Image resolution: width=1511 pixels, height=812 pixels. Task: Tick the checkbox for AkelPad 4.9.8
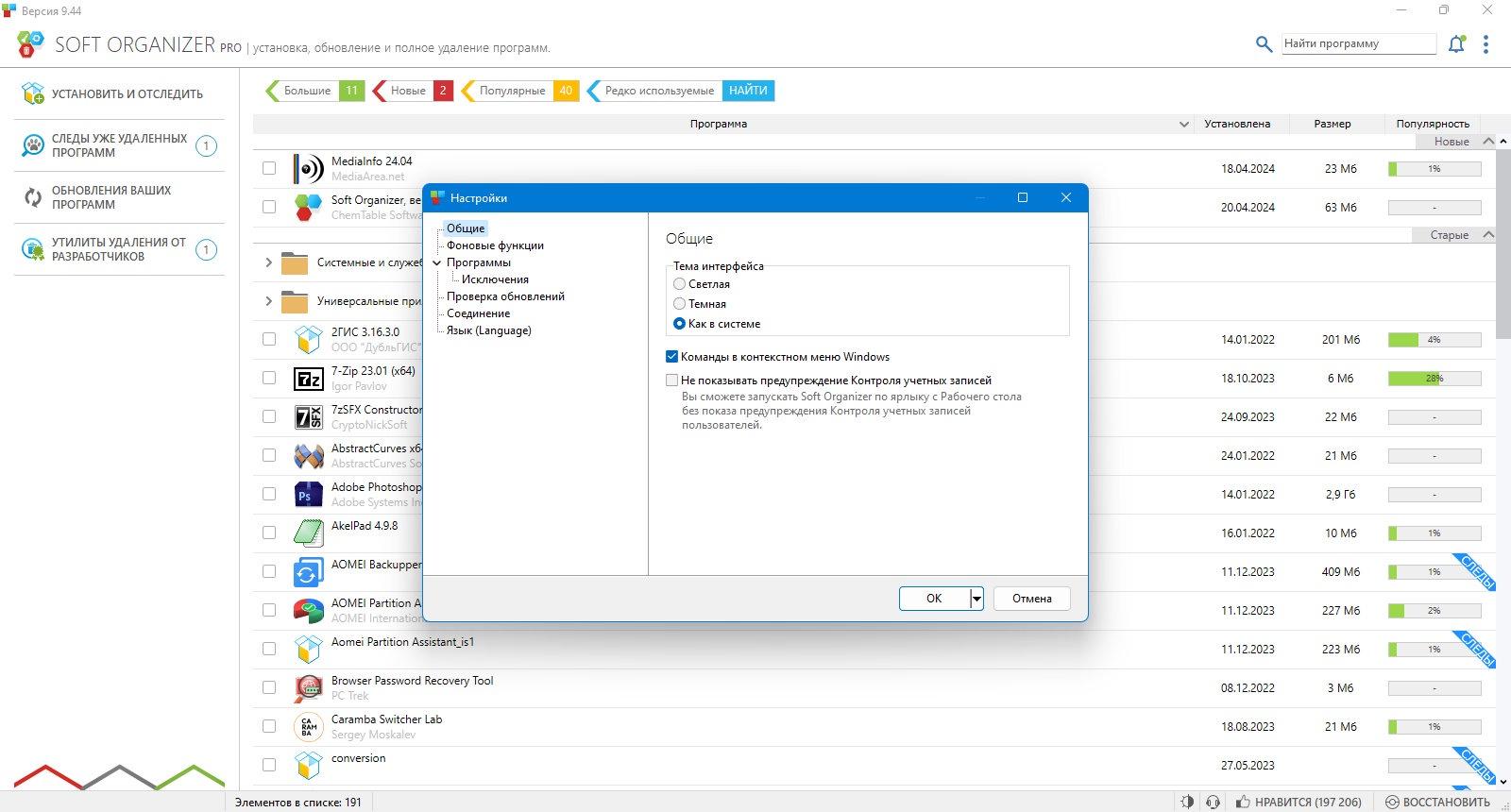tap(269, 533)
